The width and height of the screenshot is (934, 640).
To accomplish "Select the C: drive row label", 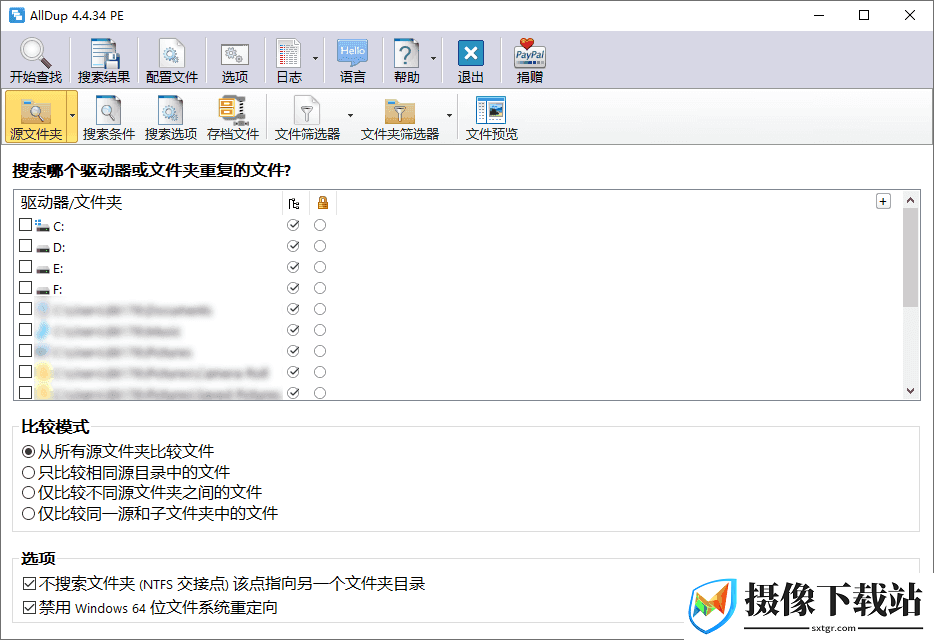I will click(58, 226).
